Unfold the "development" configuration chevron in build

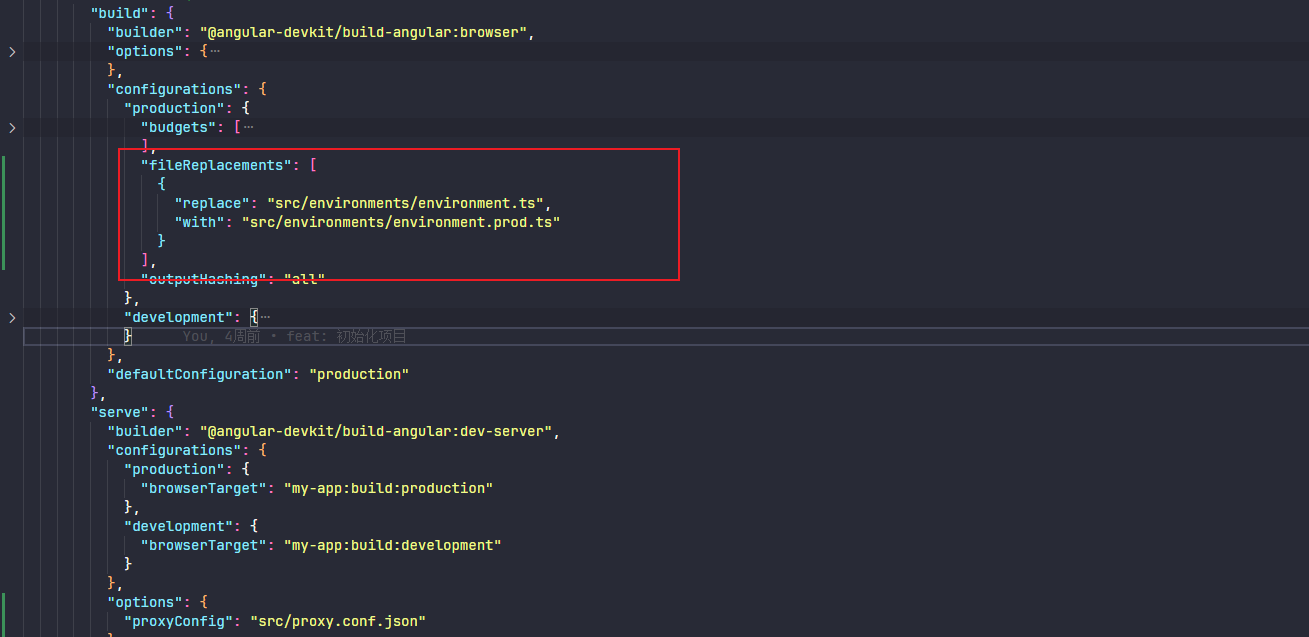(x=12, y=317)
